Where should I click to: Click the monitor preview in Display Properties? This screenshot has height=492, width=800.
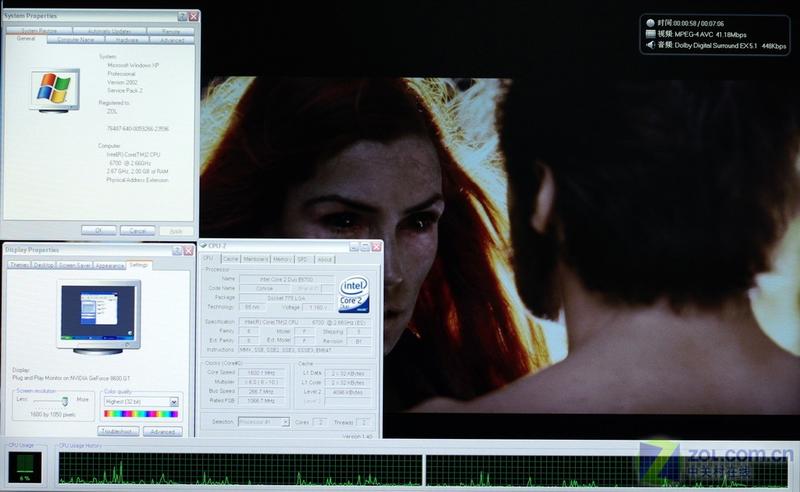click(x=98, y=316)
